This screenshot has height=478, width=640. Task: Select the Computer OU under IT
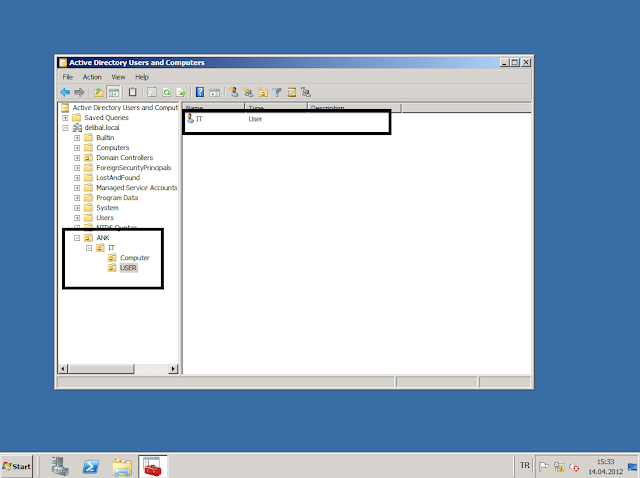point(134,258)
